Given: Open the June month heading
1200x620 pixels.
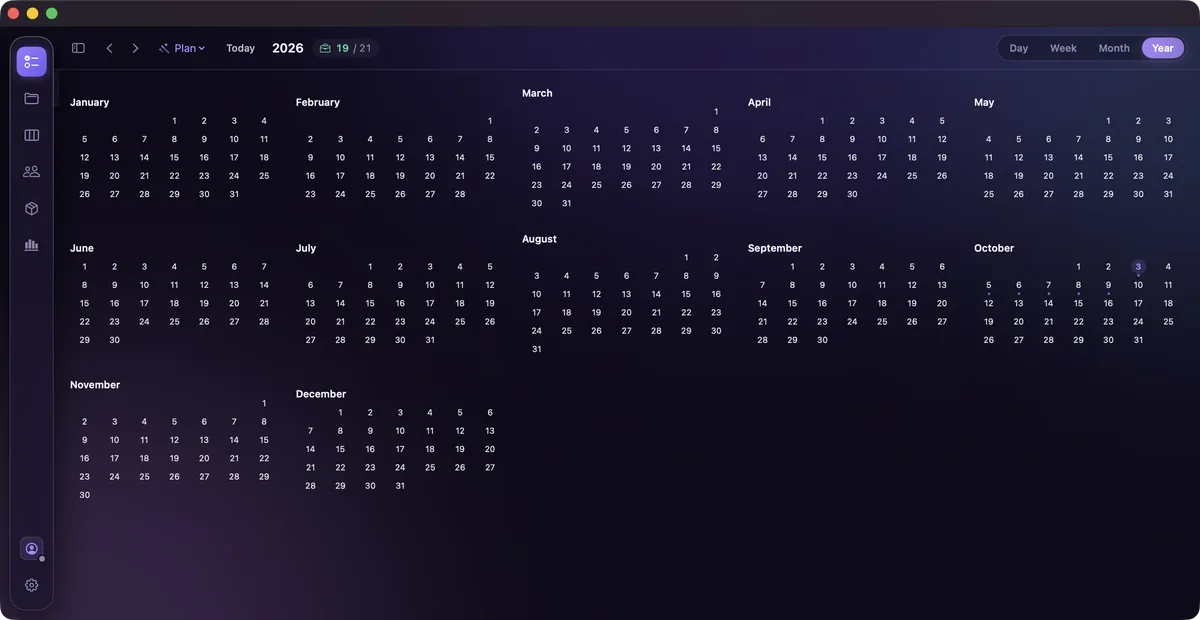Looking at the screenshot, I should click(82, 248).
